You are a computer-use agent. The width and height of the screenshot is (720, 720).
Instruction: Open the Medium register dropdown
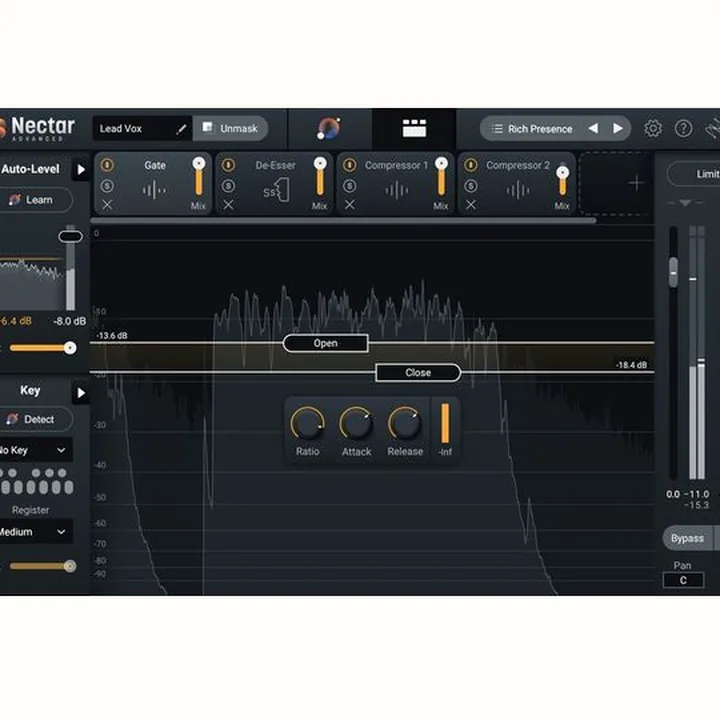[x=35, y=532]
